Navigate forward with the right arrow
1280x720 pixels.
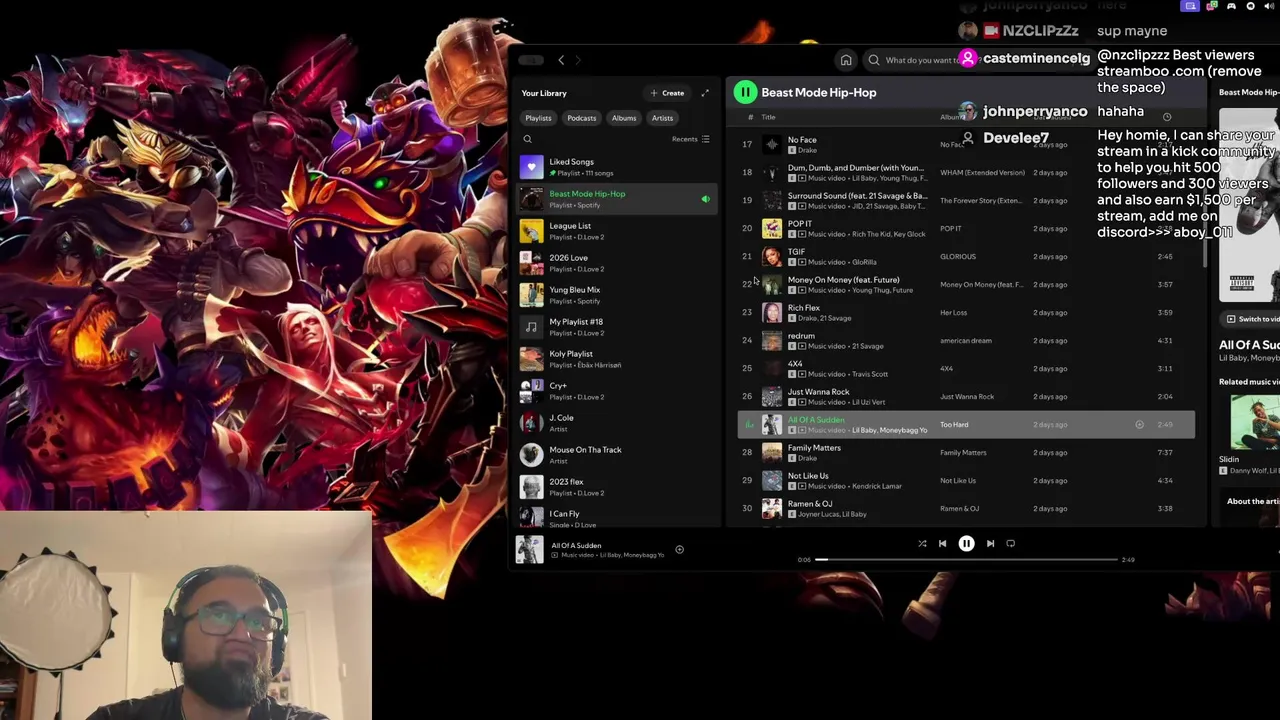click(x=579, y=60)
